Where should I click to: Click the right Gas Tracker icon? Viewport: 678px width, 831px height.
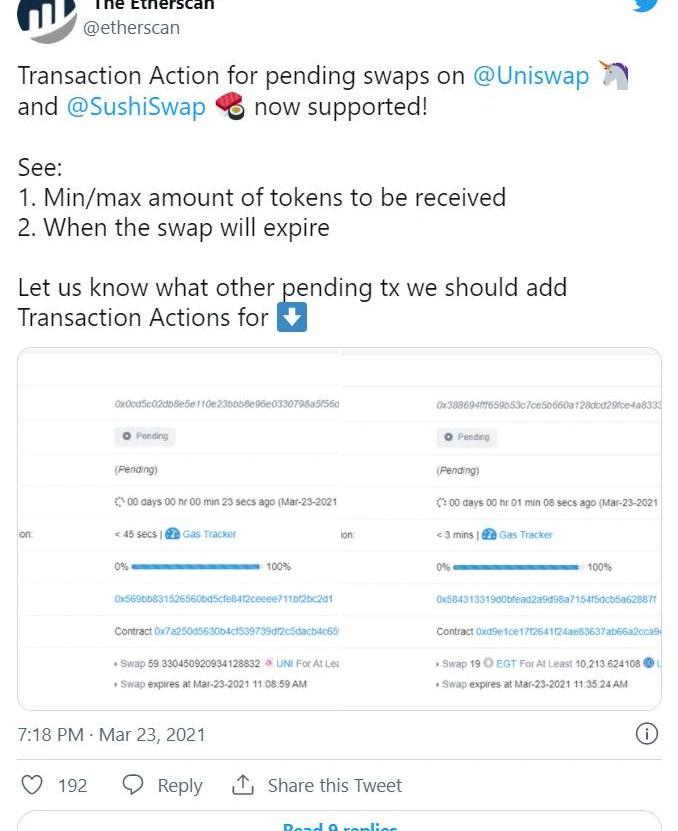(x=489, y=534)
